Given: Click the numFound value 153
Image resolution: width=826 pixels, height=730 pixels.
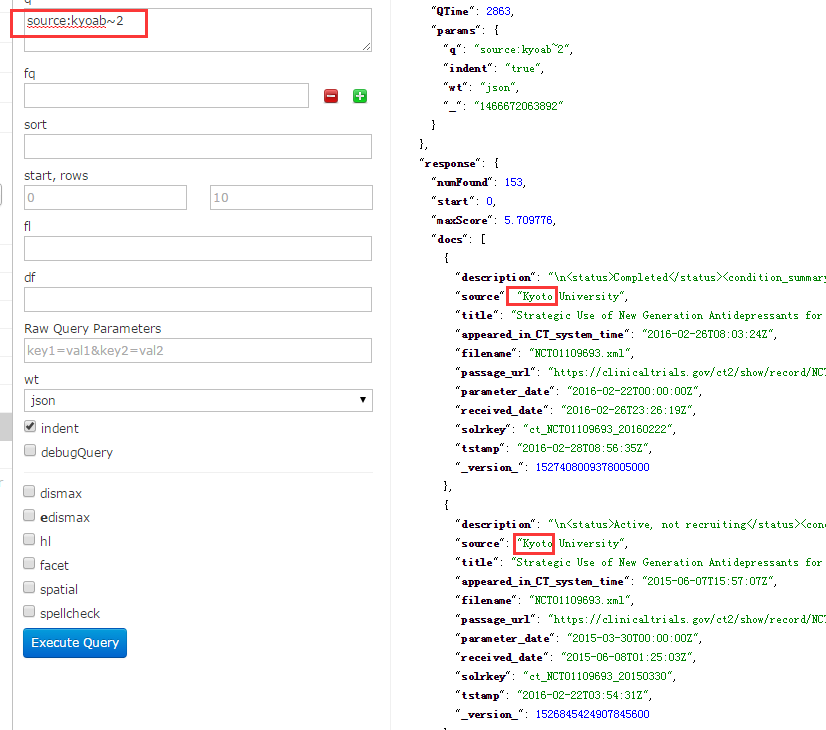Looking at the screenshot, I should [514, 182].
